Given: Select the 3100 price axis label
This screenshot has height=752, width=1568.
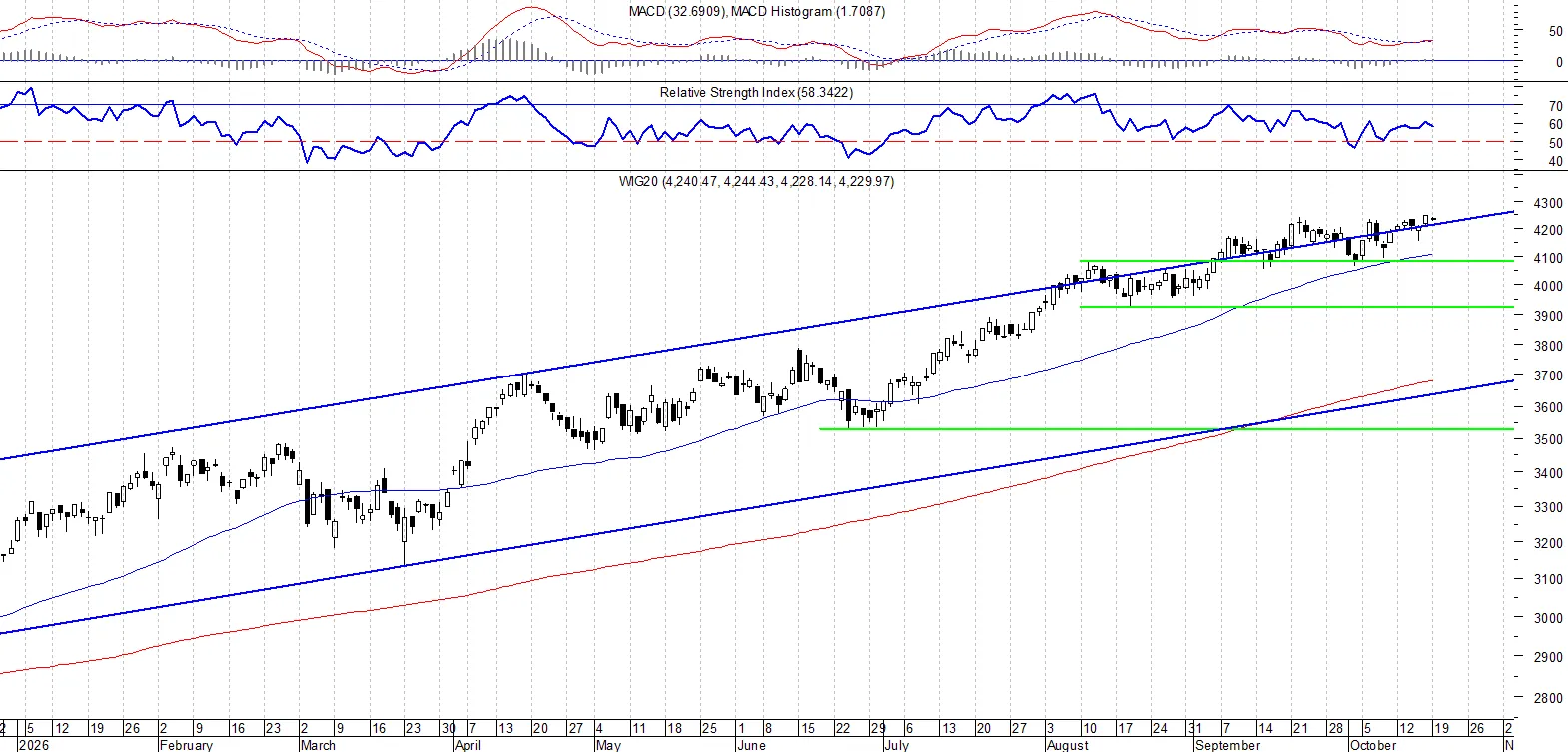Looking at the screenshot, I should [1548, 579].
